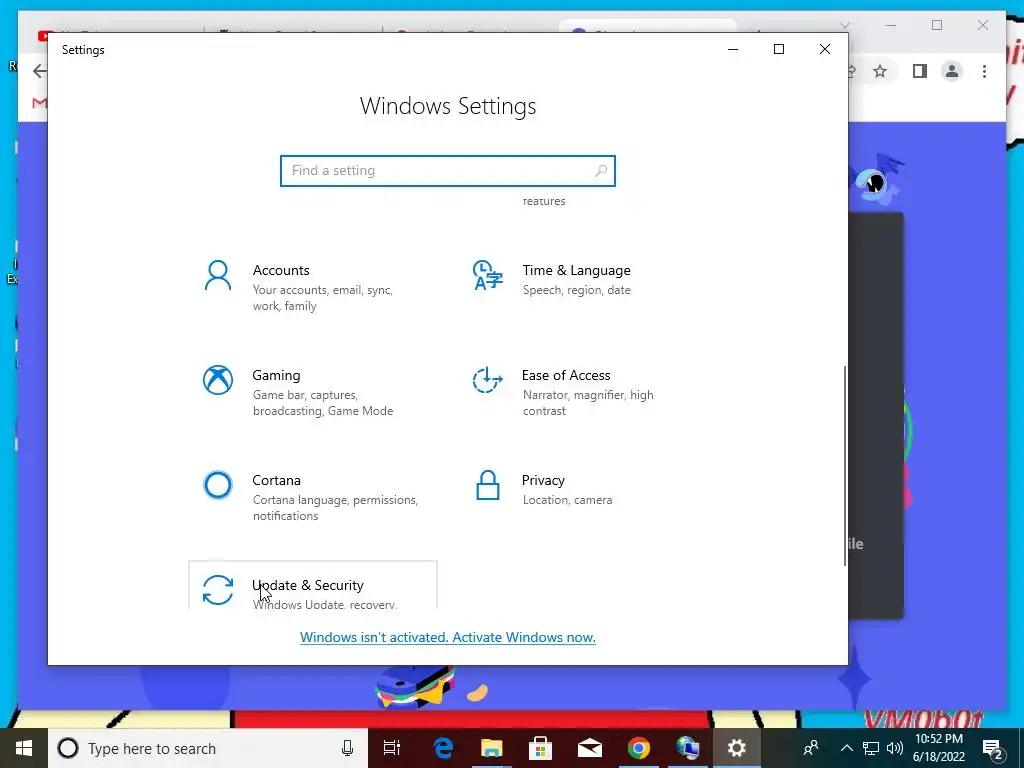
Task: Open Ease of Access settings
Action: [x=581, y=392]
